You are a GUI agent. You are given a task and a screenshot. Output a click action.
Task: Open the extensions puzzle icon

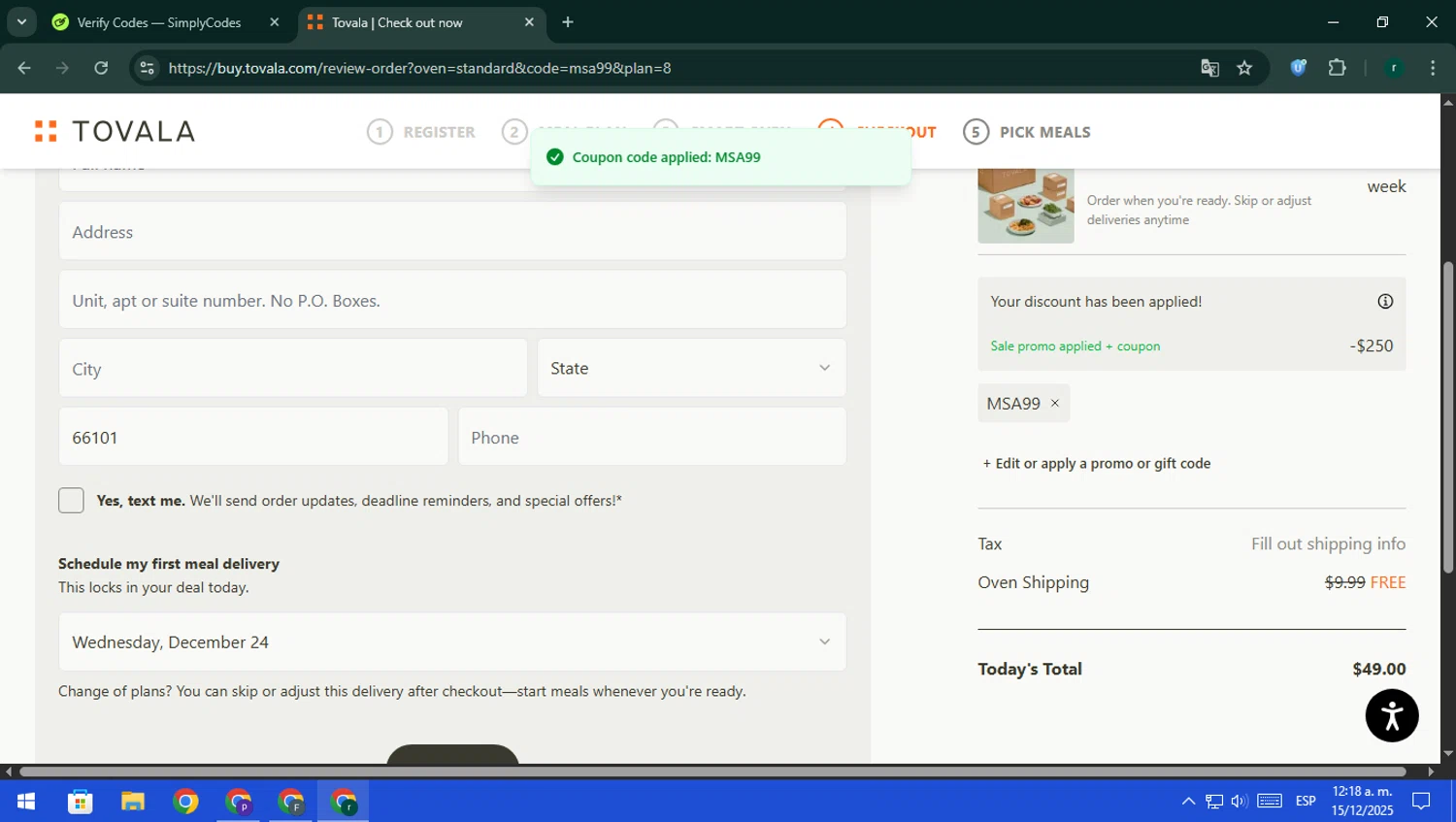[1337, 68]
